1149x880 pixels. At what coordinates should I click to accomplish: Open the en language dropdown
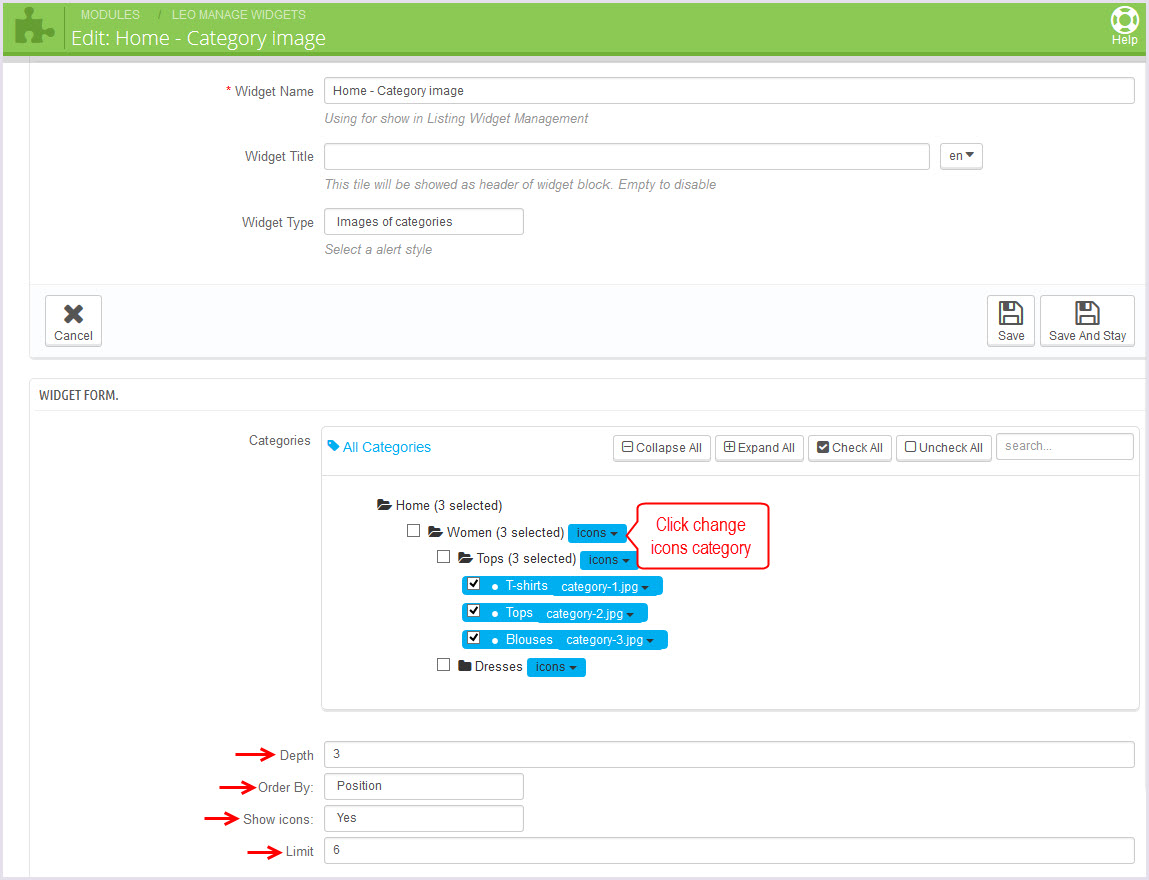[x=961, y=157]
